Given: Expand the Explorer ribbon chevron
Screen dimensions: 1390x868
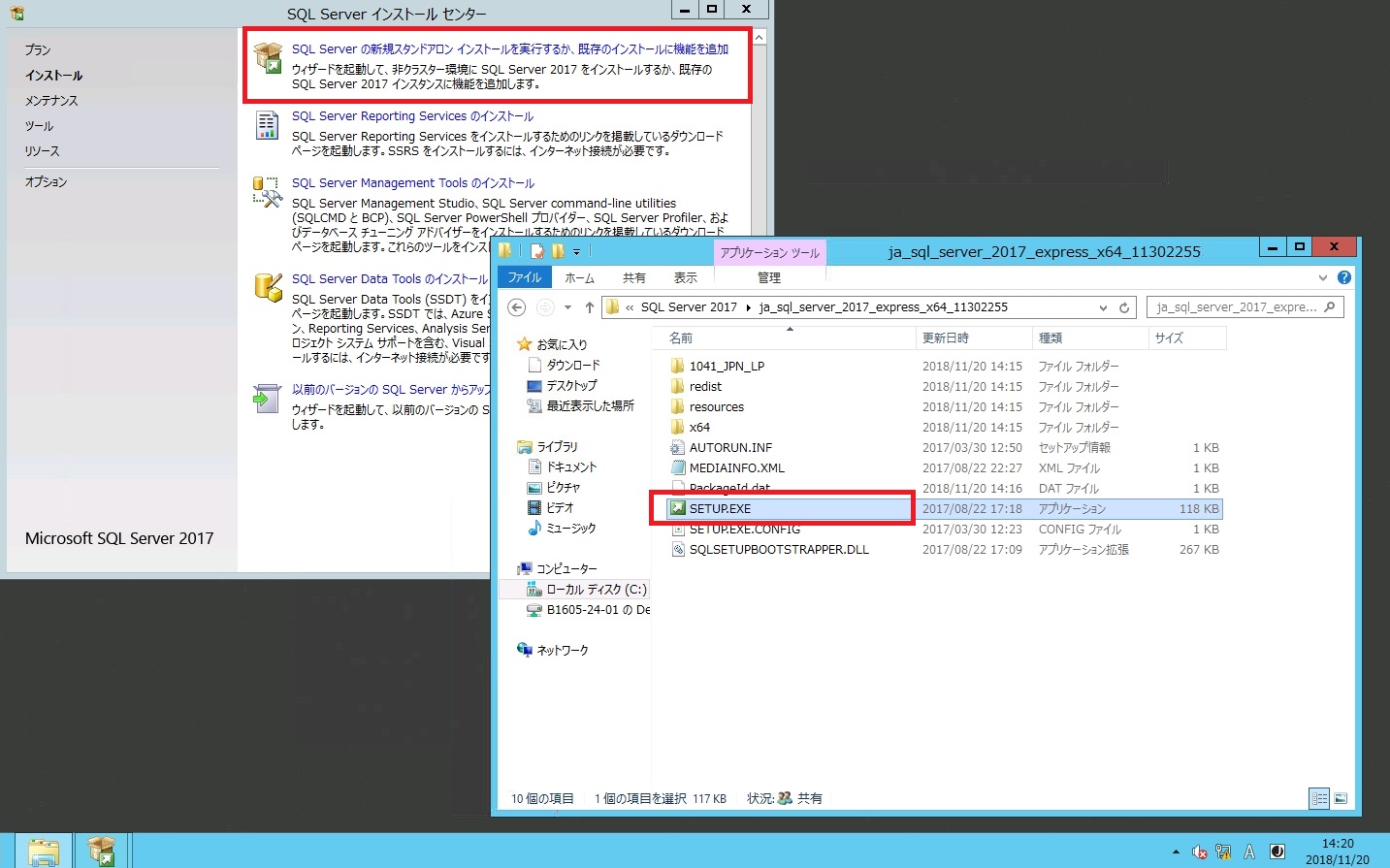Looking at the screenshot, I should click(1322, 277).
